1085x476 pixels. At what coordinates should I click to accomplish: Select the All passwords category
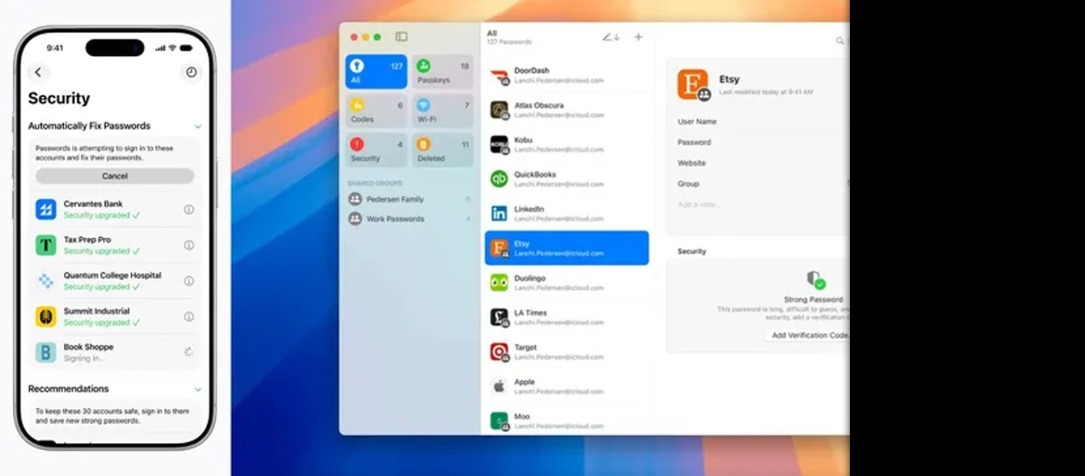pos(376,72)
